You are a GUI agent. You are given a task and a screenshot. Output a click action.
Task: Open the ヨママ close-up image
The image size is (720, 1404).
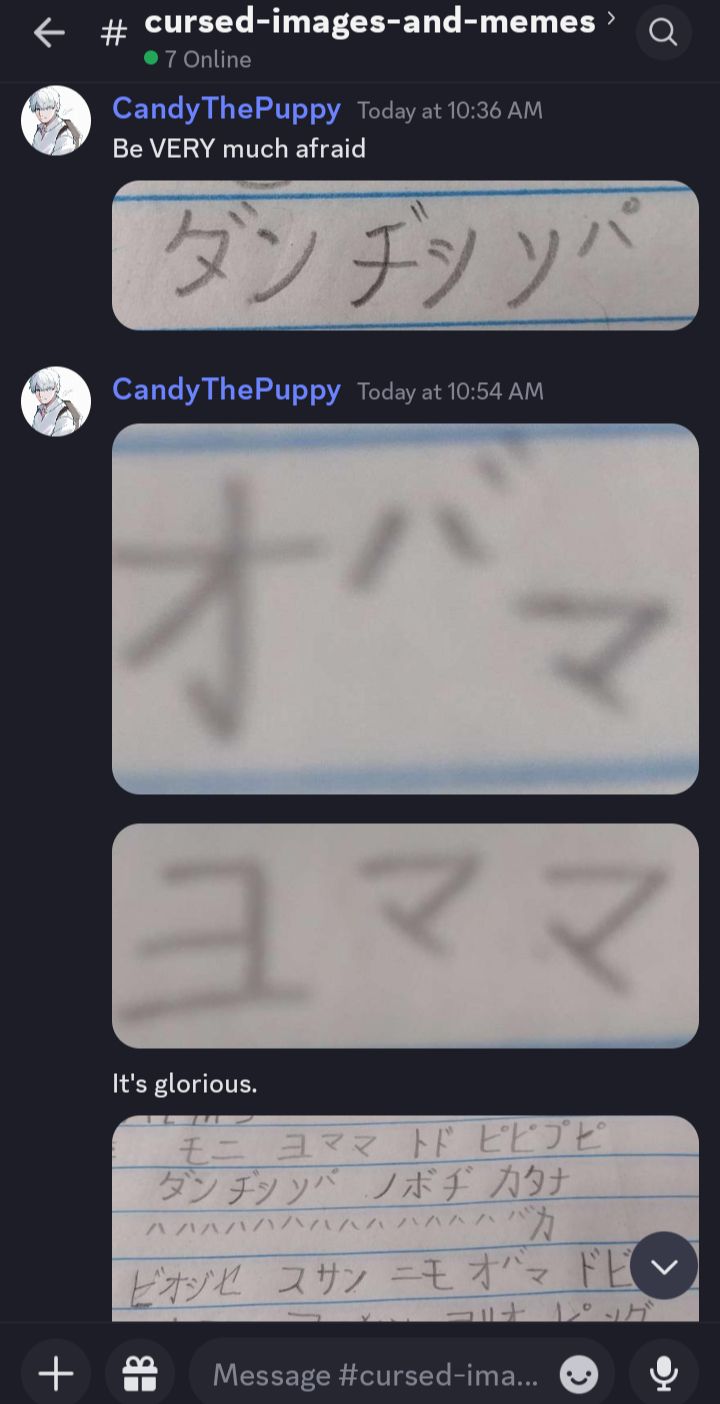pyautogui.click(x=405, y=936)
